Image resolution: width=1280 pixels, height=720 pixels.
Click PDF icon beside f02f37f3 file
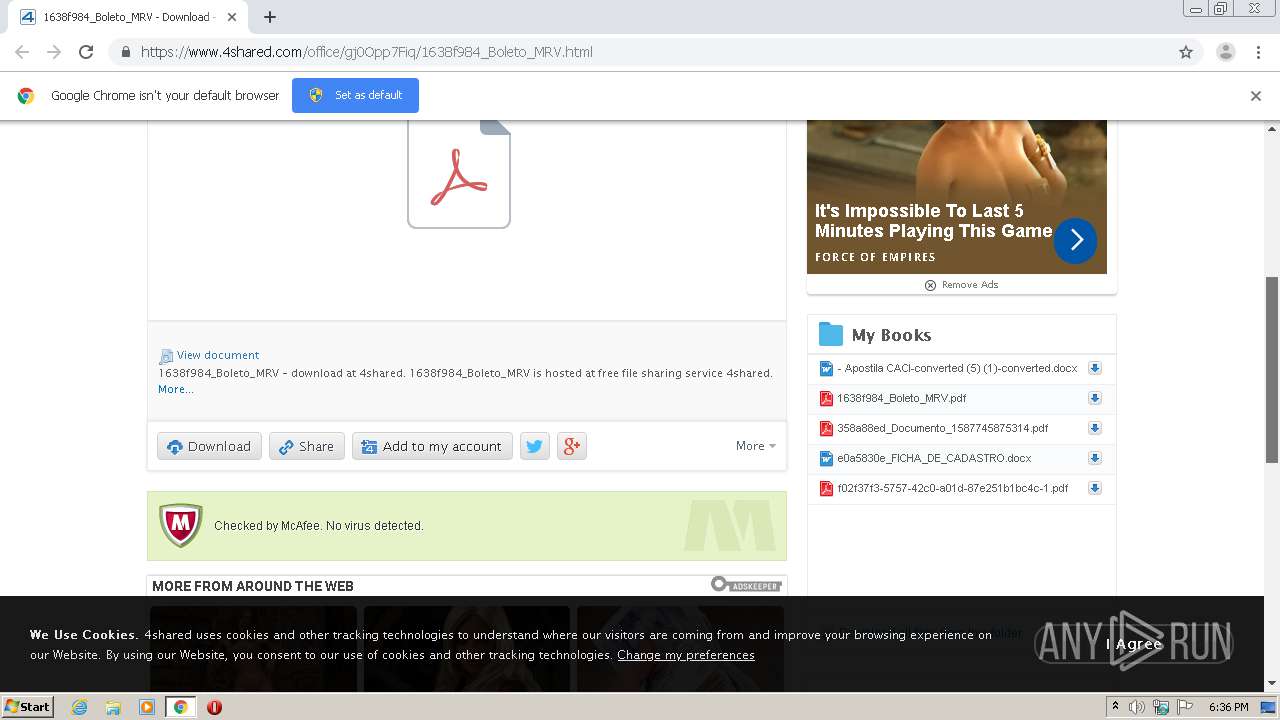826,488
